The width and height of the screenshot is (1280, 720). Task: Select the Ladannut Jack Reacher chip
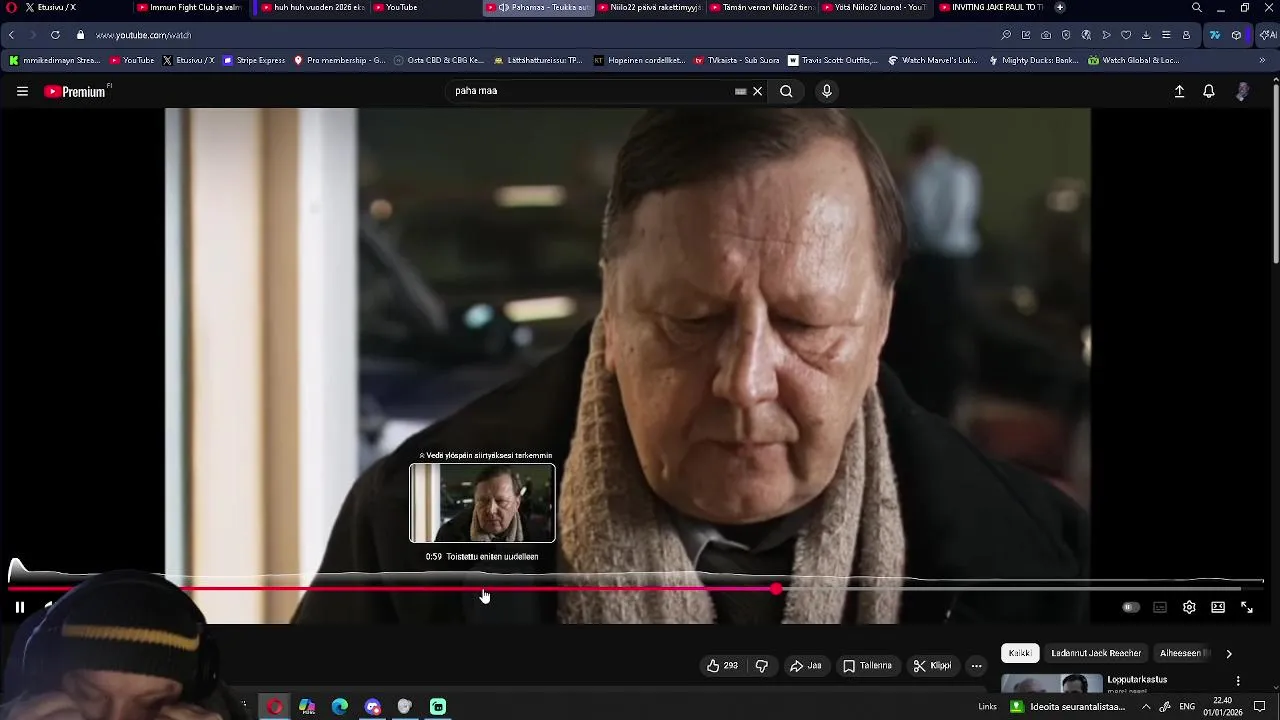pyautogui.click(x=1096, y=653)
